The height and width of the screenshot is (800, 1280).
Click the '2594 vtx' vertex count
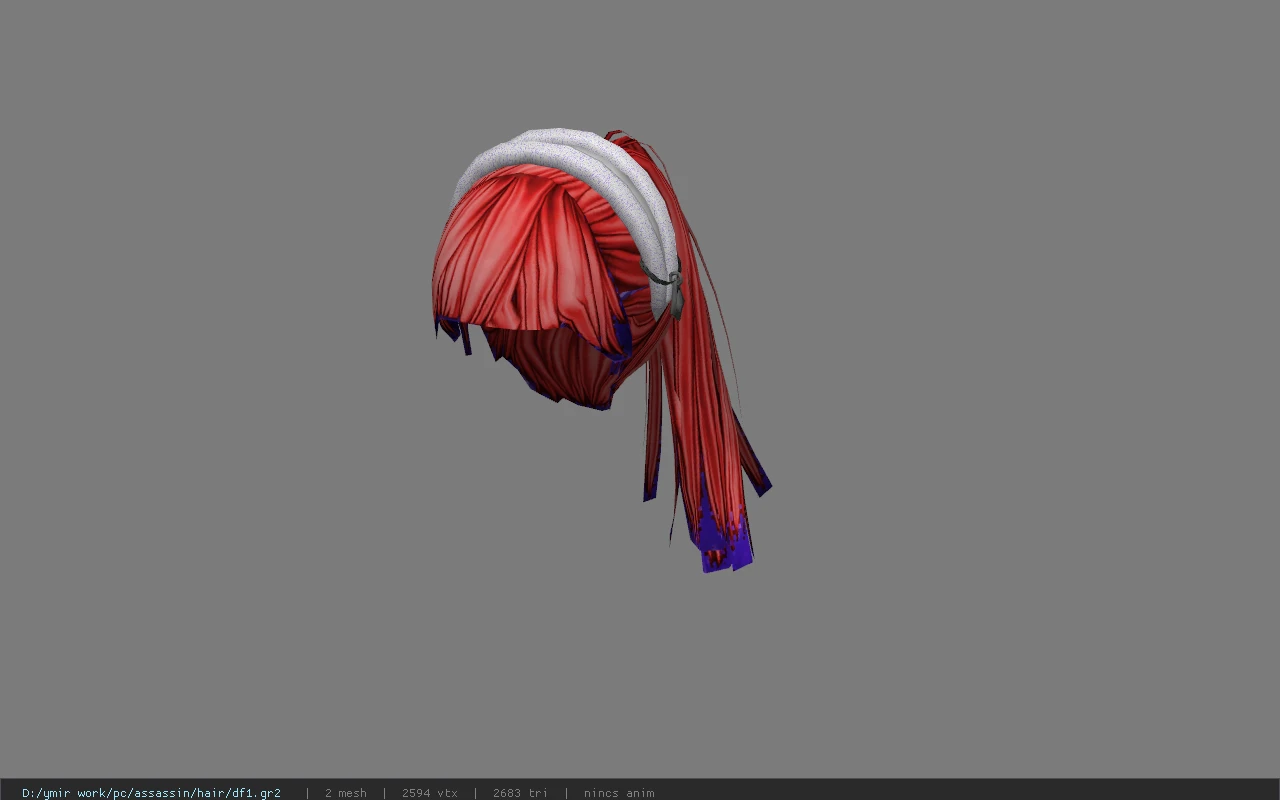click(430, 793)
